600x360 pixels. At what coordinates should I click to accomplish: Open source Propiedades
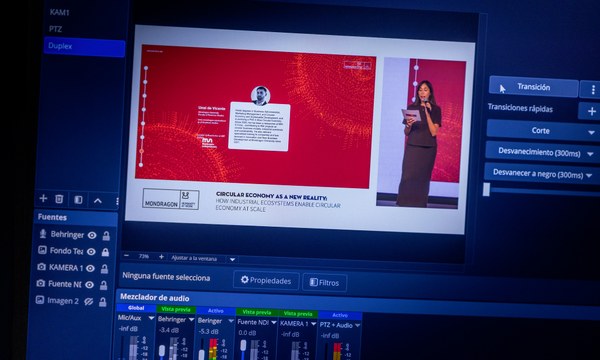[x=266, y=280]
